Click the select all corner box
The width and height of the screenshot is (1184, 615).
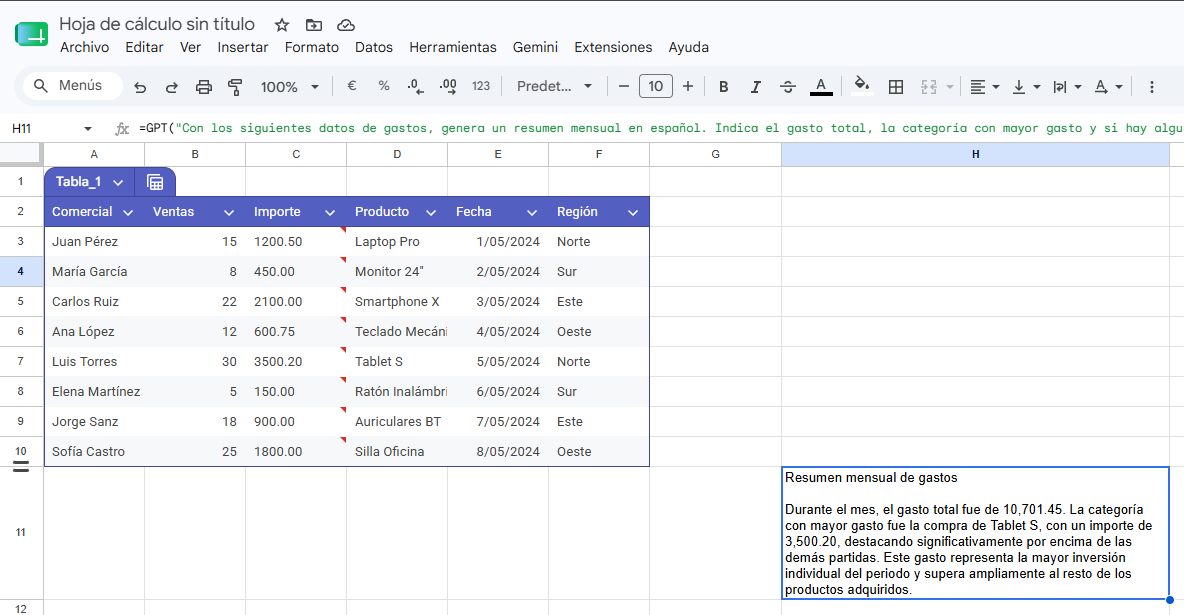[x=21, y=154]
